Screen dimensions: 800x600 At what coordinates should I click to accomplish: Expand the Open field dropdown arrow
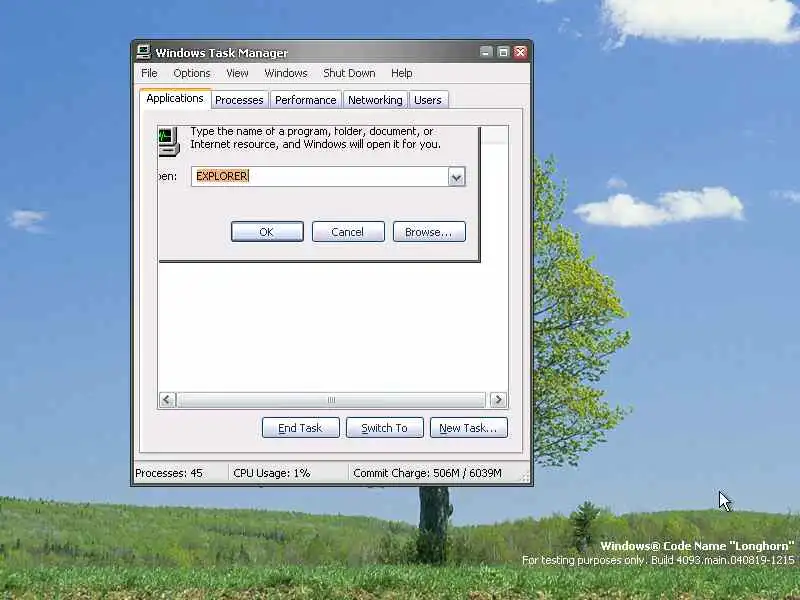coord(457,177)
